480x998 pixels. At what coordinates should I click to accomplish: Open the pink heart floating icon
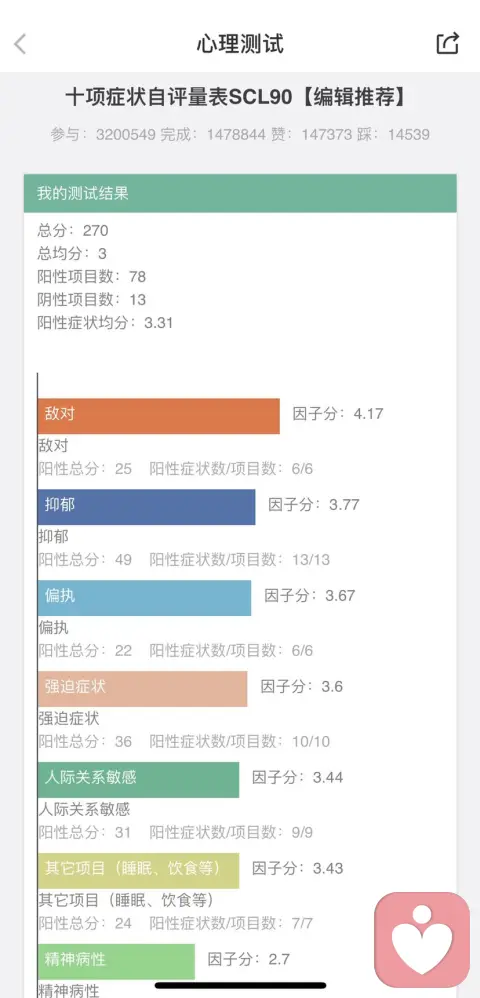[x=422, y=939]
